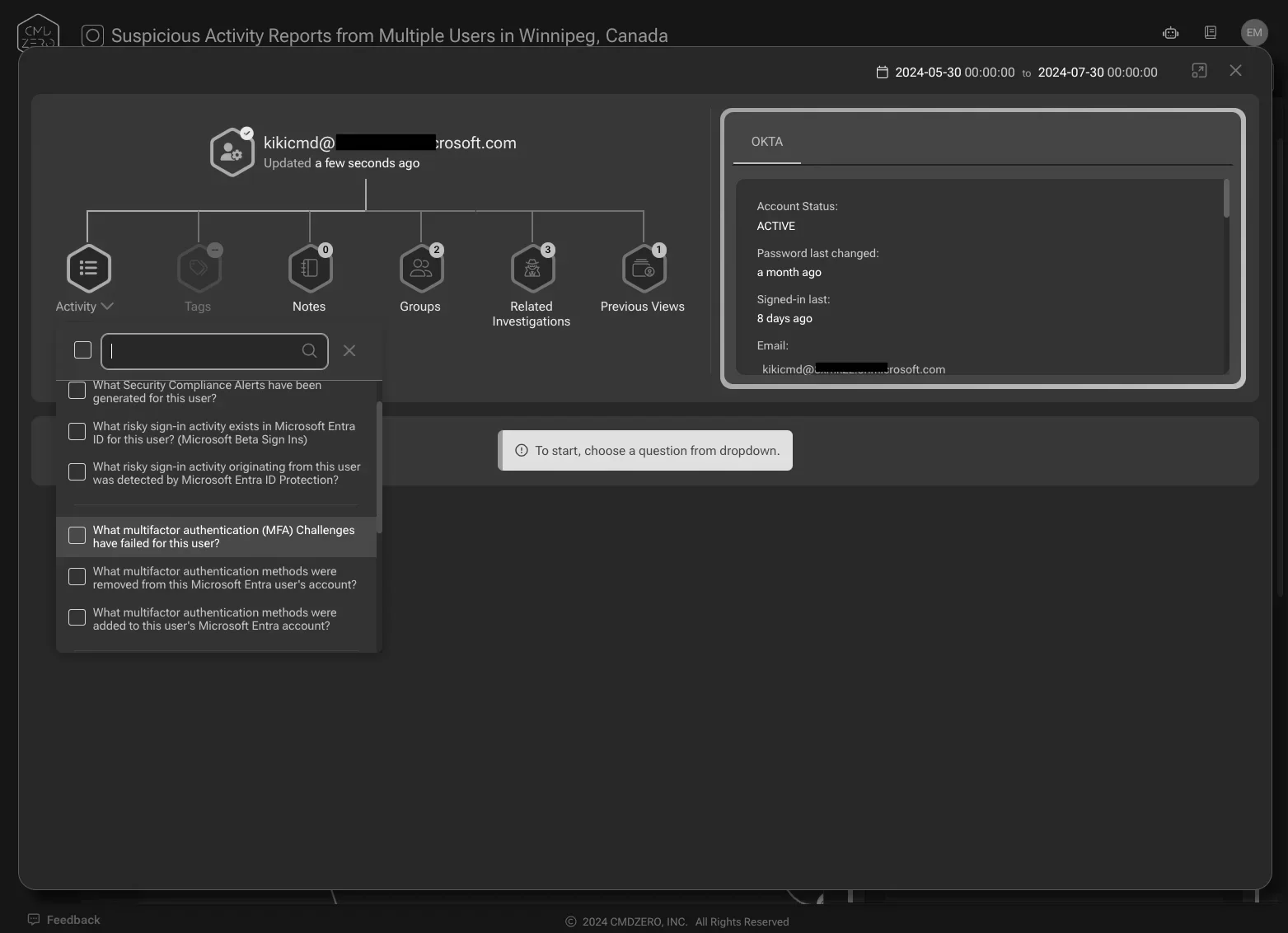This screenshot has width=1288, height=933.
Task: Click end date 2024-07-30 00:00:00
Action: (1098, 73)
